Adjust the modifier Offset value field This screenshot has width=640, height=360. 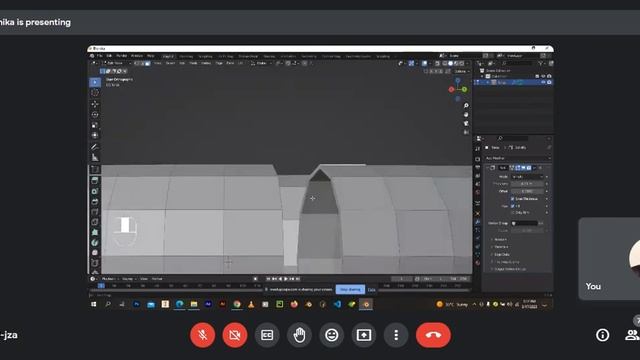tap(527, 191)
